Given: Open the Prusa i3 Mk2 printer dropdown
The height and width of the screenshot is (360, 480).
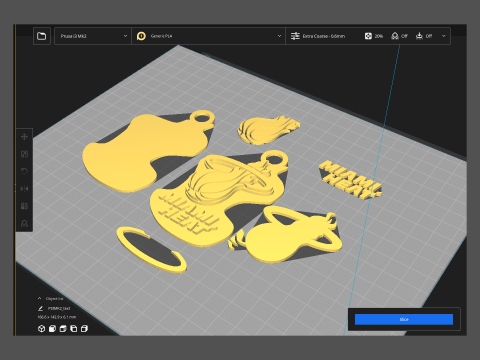Looking at the screenshot, I should coord(93,36).
